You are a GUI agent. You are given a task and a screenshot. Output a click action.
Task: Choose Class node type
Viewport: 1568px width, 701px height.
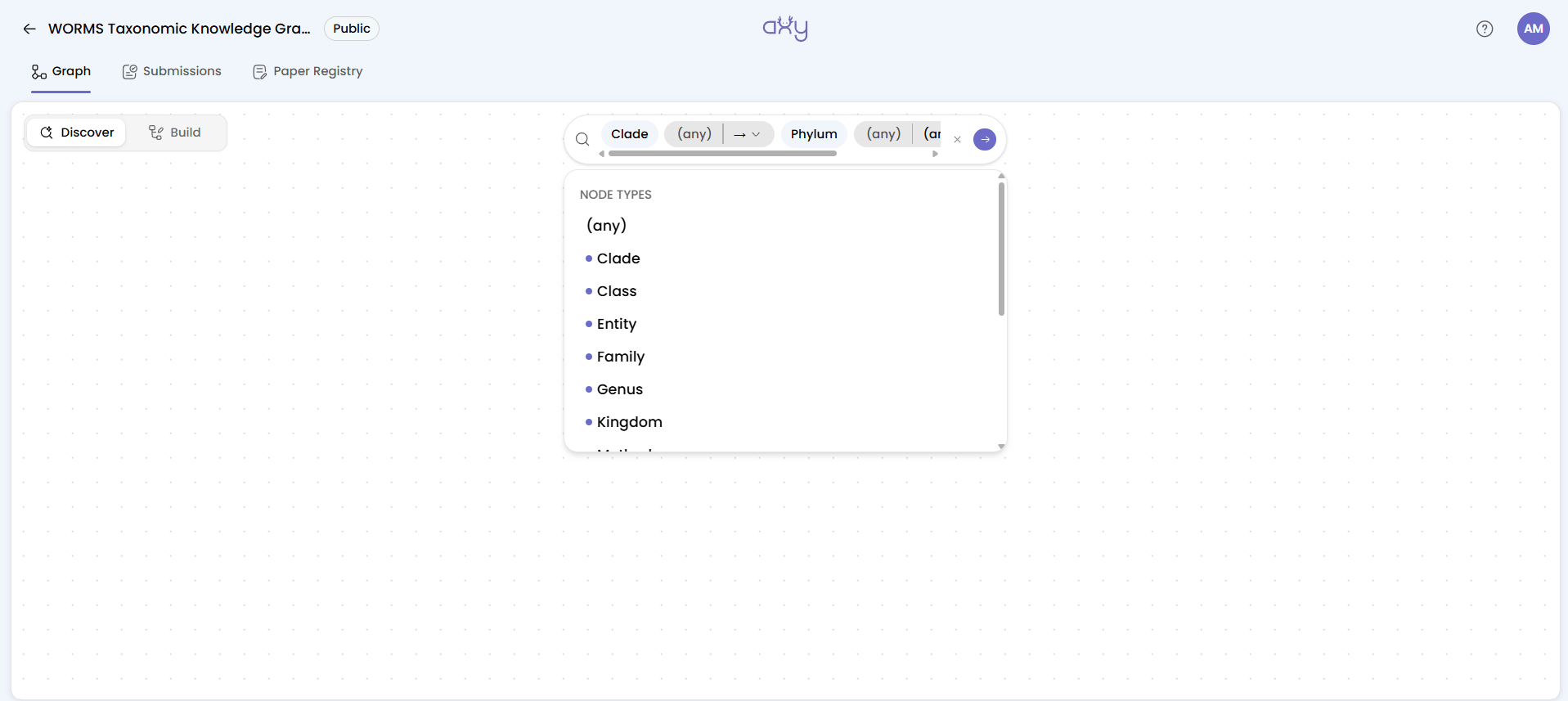pyautogui.click(x=617, y=291)
